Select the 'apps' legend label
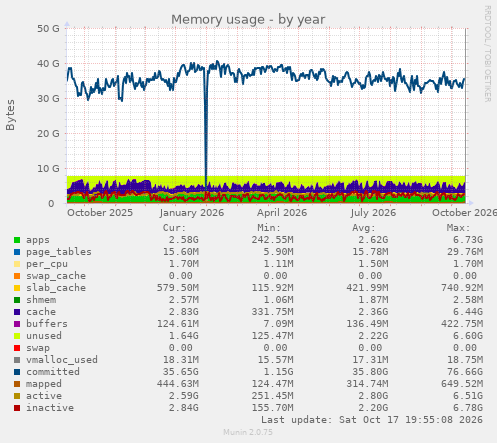This screenshot has height=443, width=497. coord(38,240)
